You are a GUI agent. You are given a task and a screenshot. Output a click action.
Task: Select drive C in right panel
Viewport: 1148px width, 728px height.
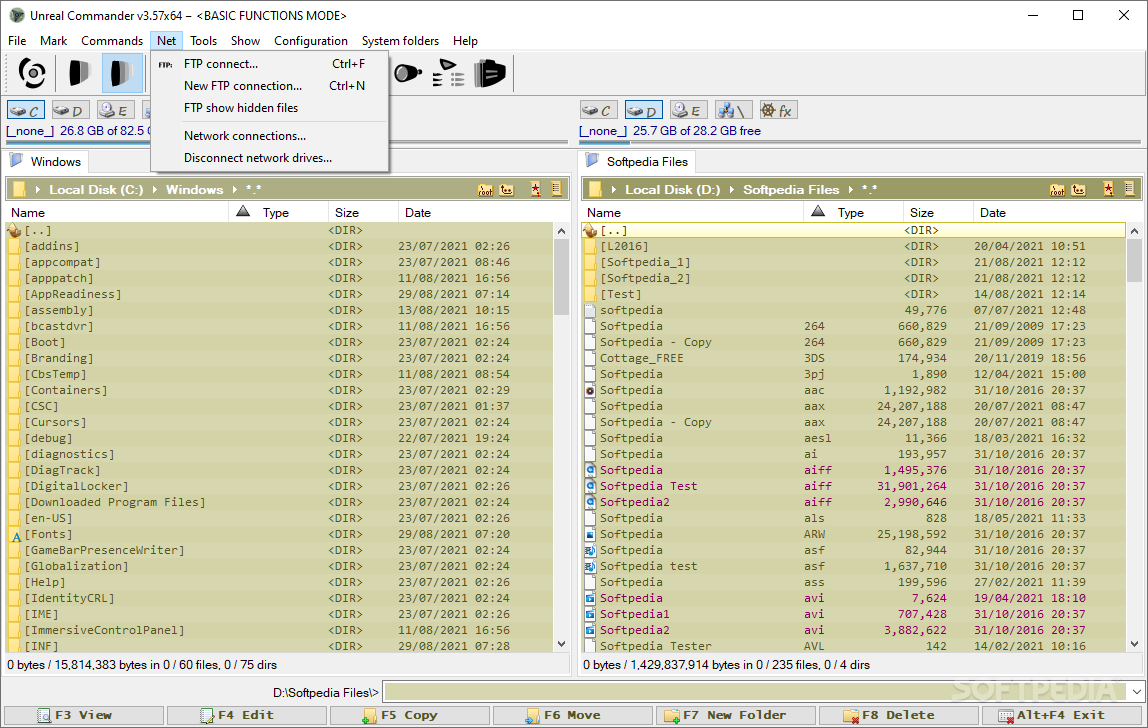point(598,111)
